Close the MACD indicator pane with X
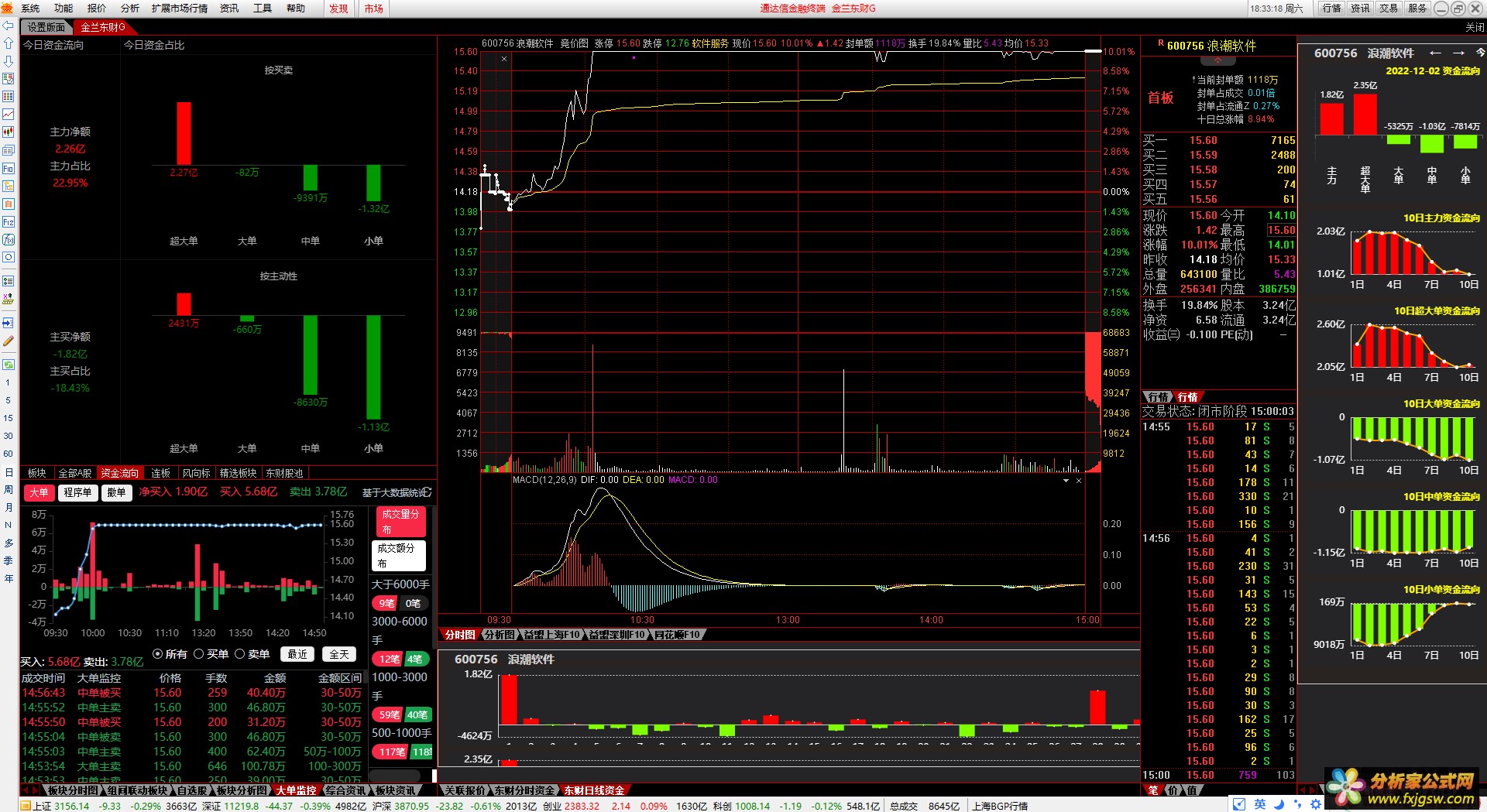This screenshot has width=1487, height=812. [x=1079, y=481]
